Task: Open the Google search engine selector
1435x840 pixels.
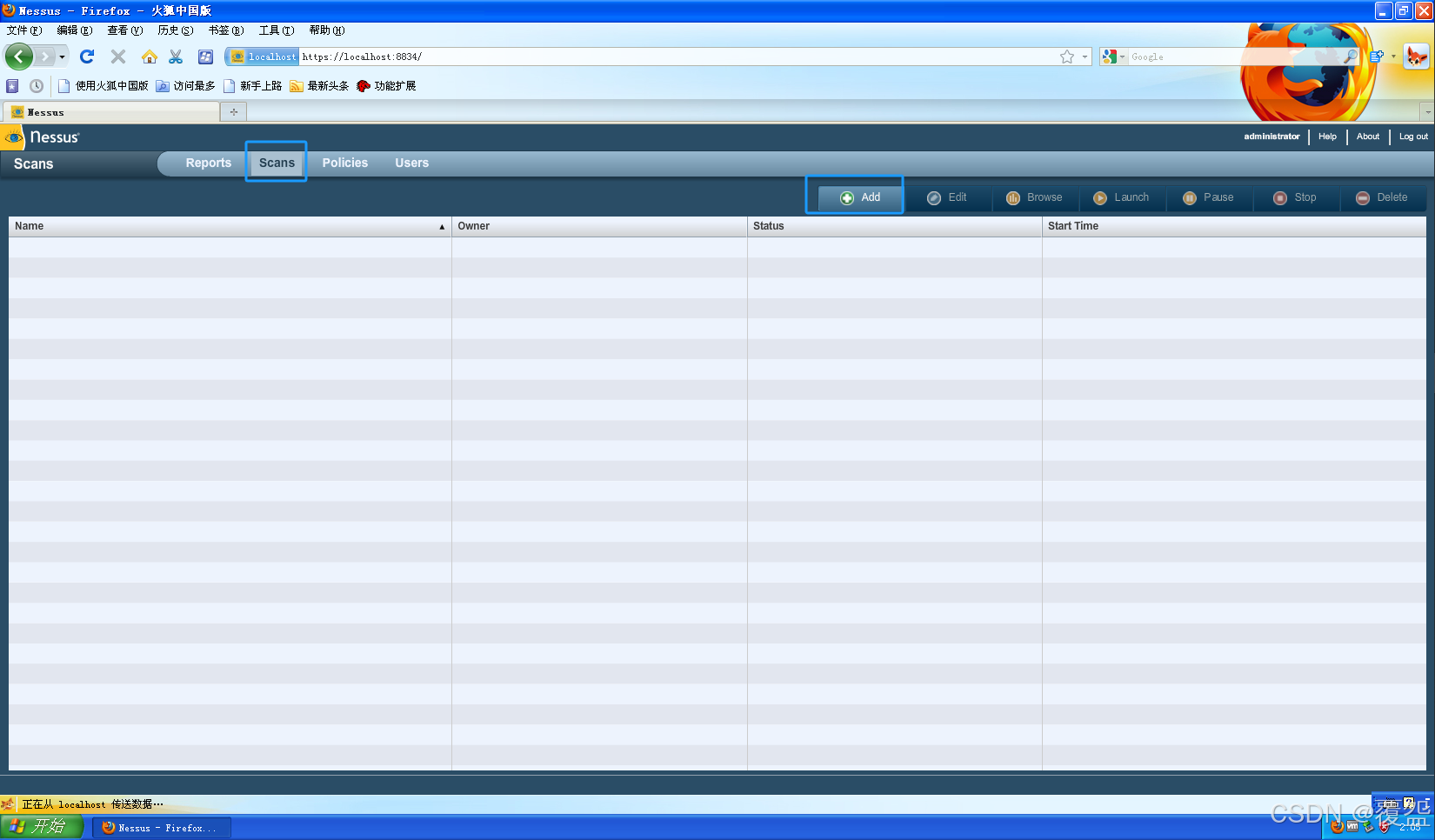Action: 1113,57
